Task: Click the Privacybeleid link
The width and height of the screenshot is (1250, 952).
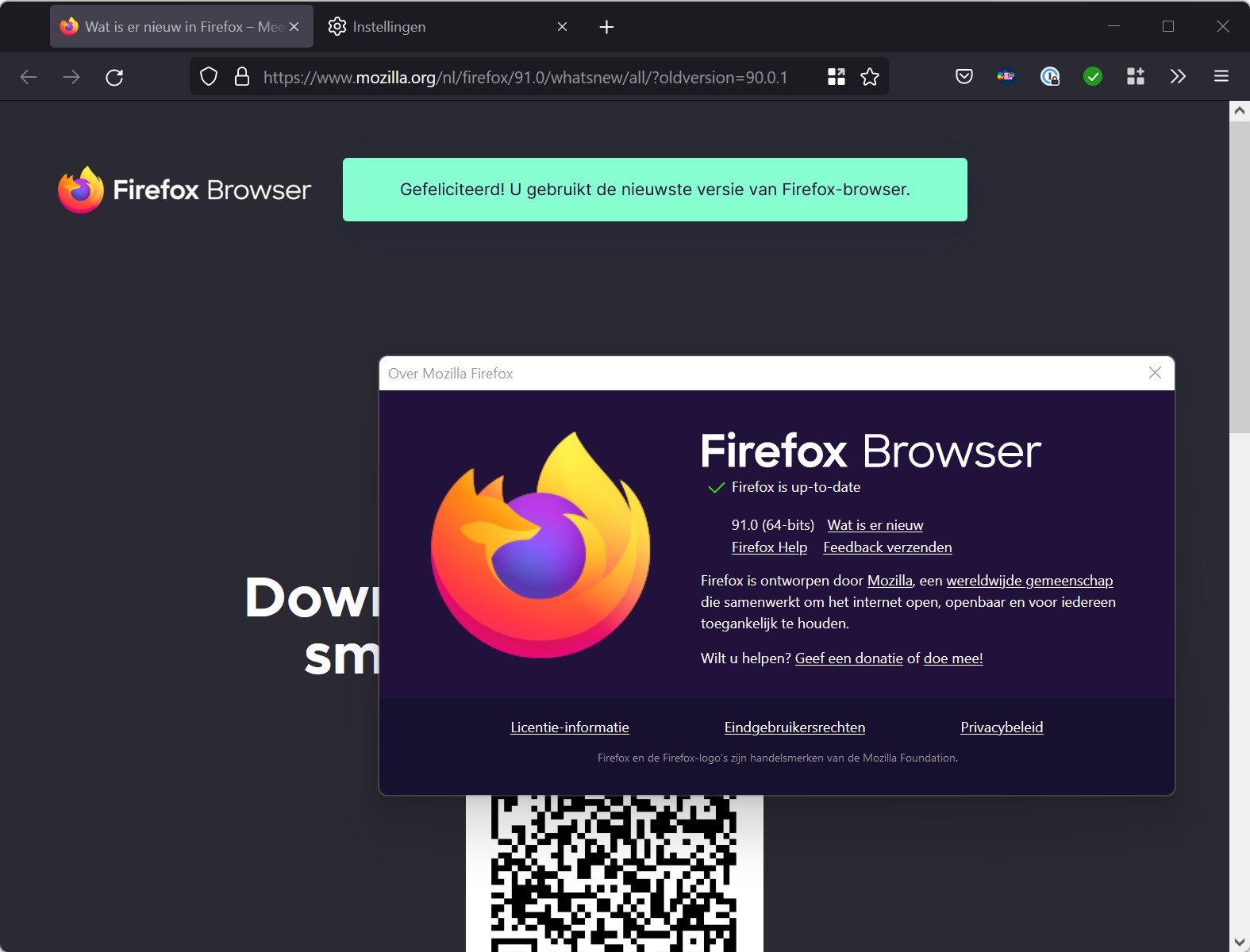Action: (x=1002, y=727)
